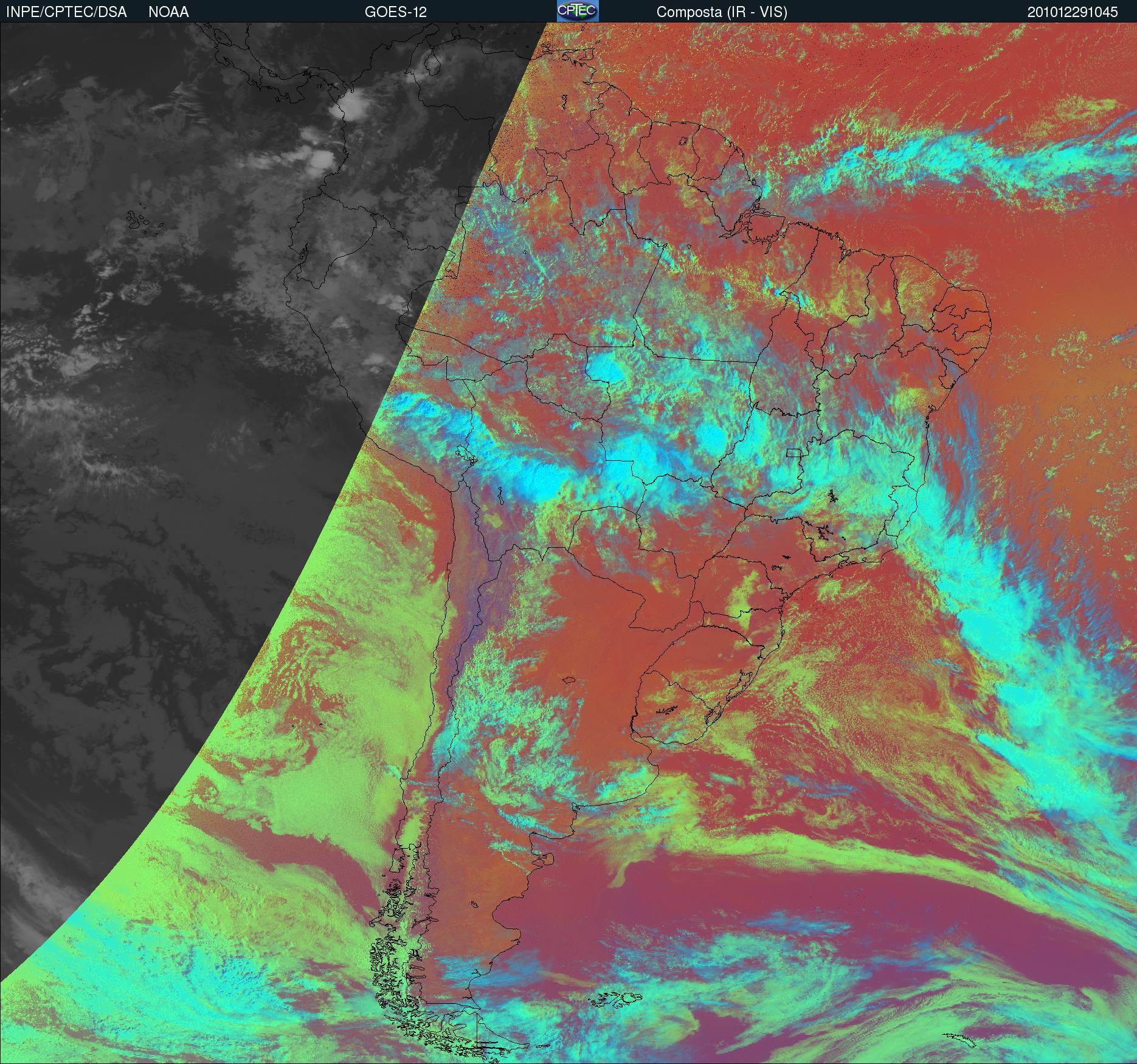This screenshot has height=1064, width=1137.
Task: Click Mar Chiquita lake outline in Argentina
Action: 569,682
